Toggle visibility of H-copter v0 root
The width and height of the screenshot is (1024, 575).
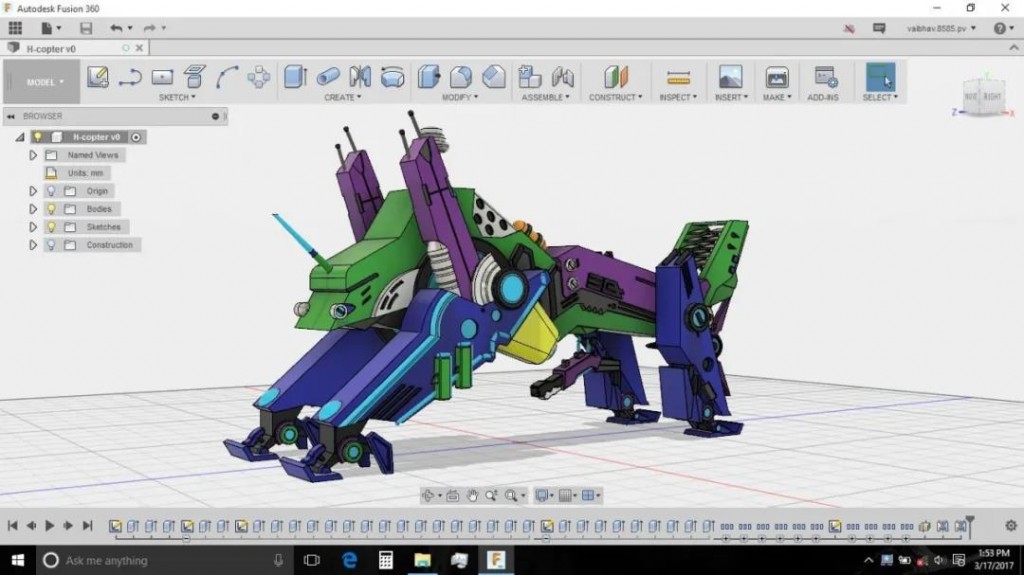click(38, 137)
